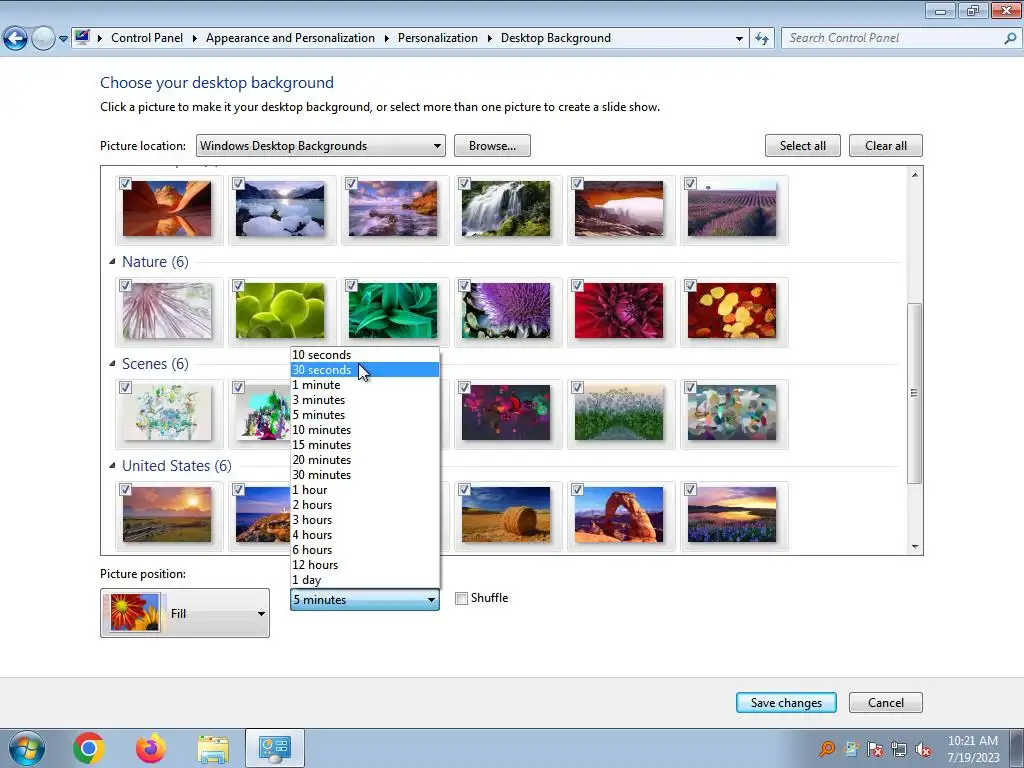This screenshot has height=768, width=1024.
Task: Open recent pages dropdown arrow
Action: 63,39
